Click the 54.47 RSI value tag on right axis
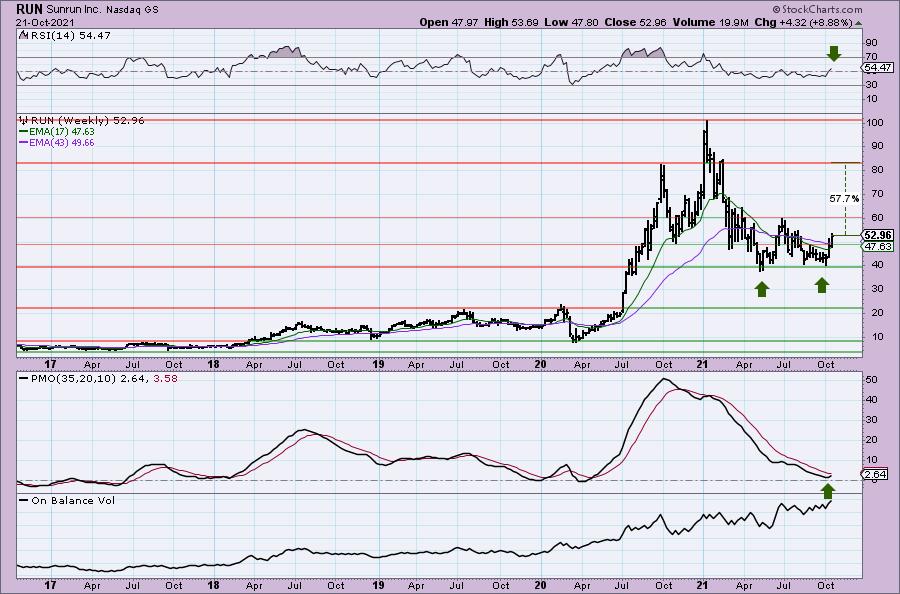Image resolution: width=900 pixels, height=594 pixels. (x=879, y=68)
